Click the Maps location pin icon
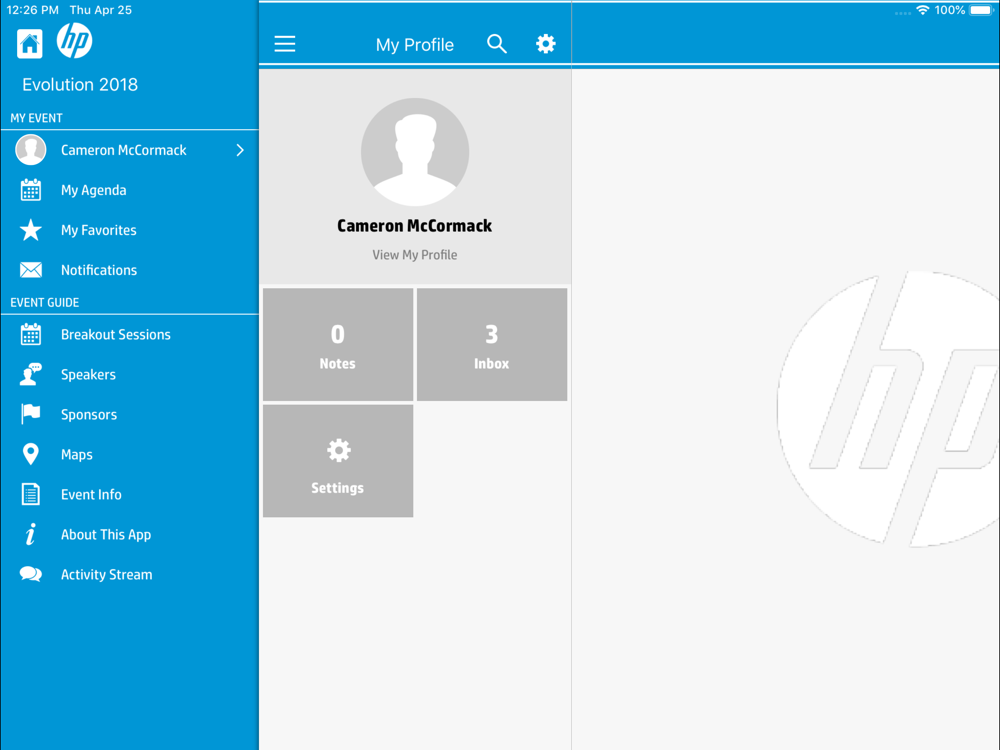The image size is (1000, 750). coord(31,454)
